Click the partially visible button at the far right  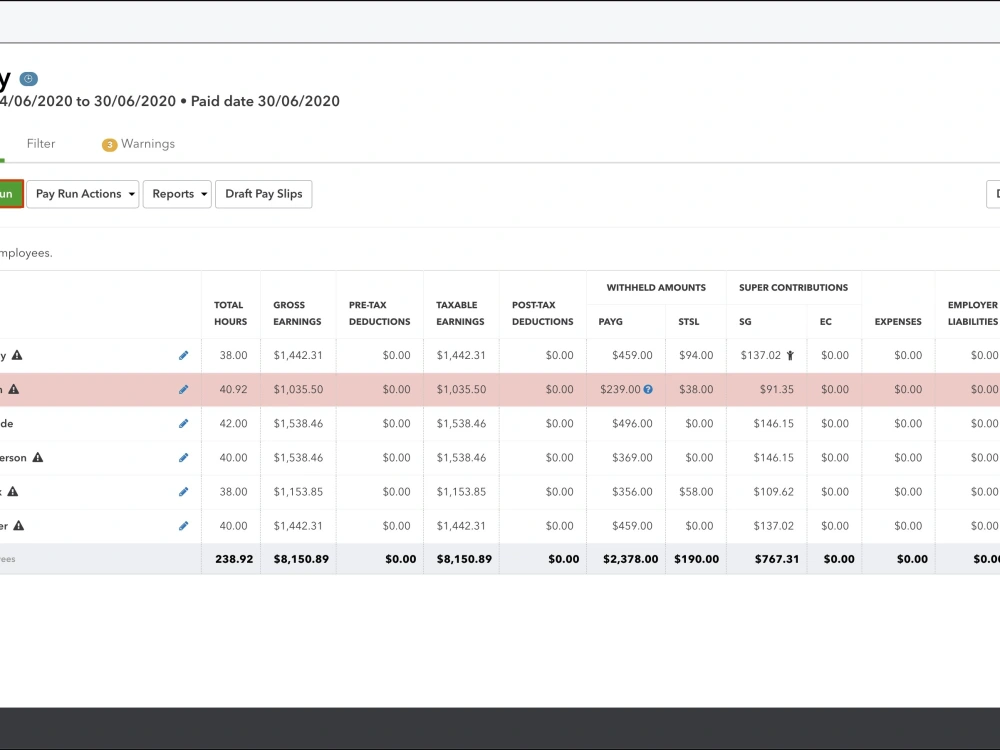coord(995,194)
